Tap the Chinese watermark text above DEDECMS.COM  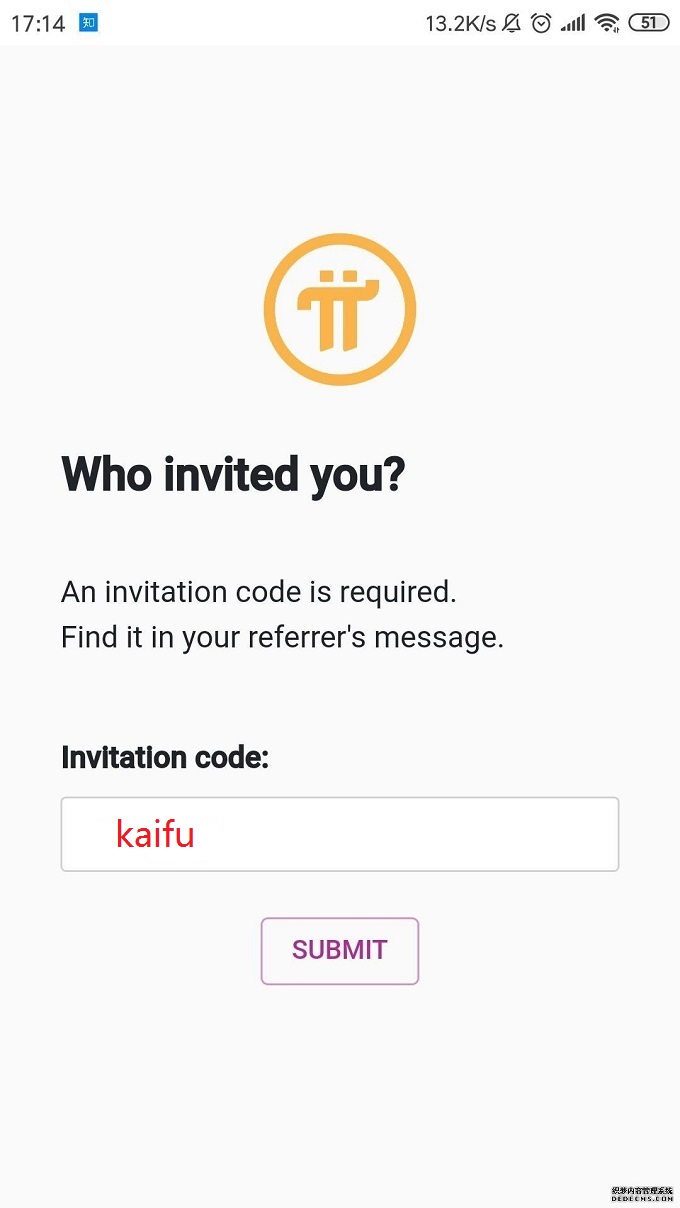tap(644, 1191)
